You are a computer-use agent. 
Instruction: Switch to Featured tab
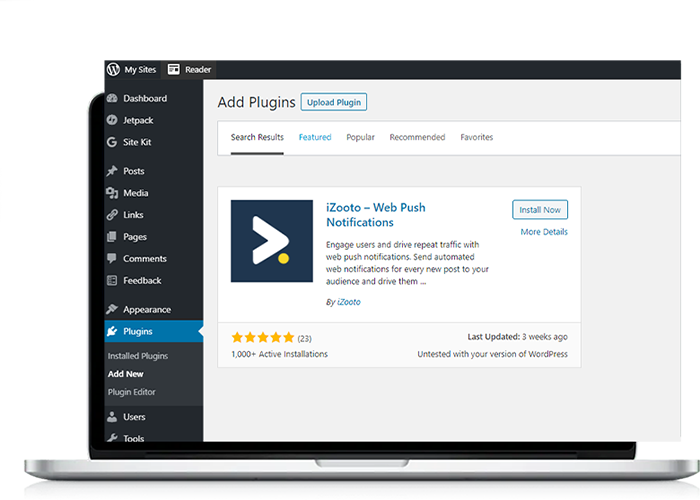pos(315,137)
